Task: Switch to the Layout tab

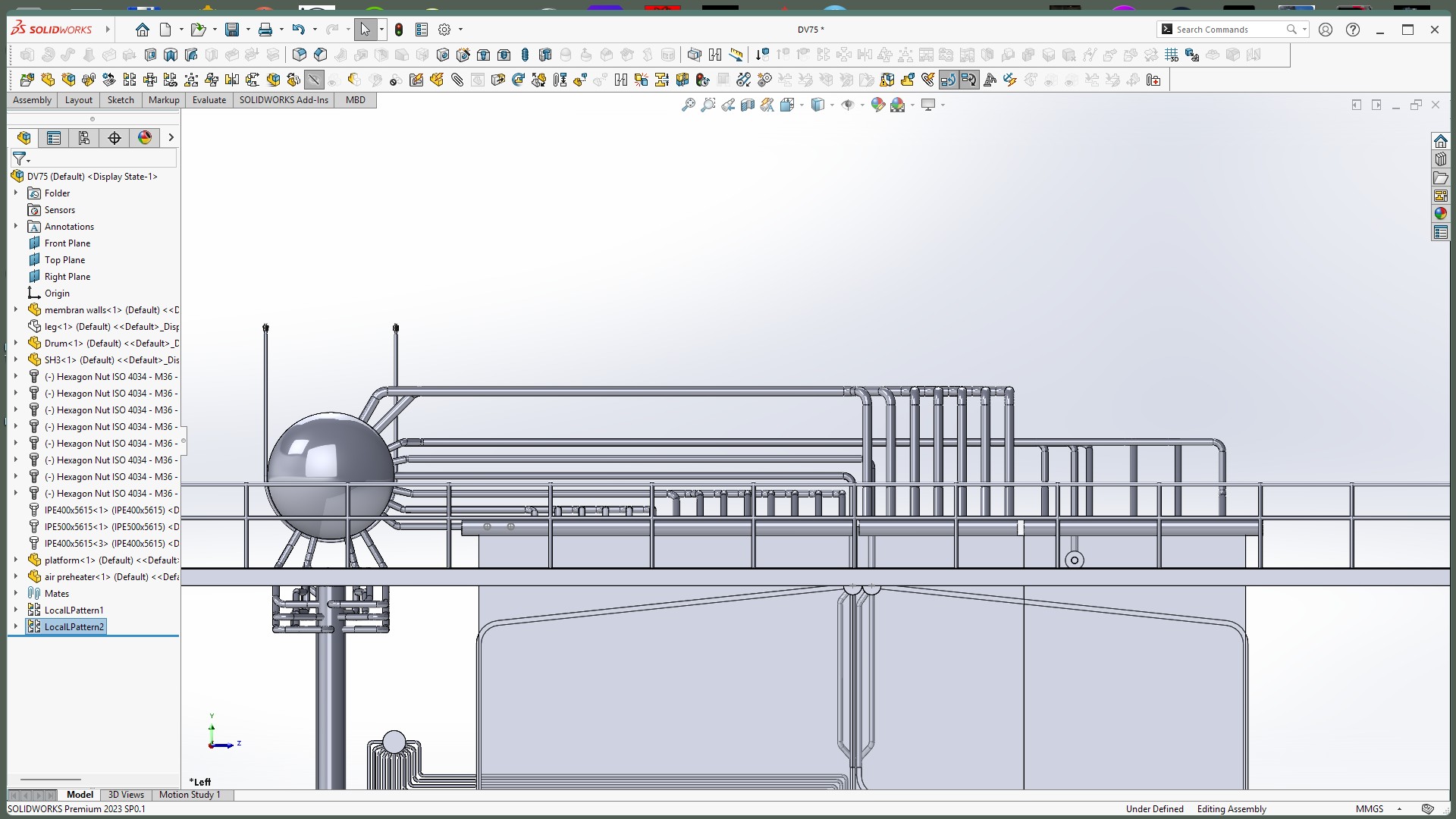Action: click(79, 100)
